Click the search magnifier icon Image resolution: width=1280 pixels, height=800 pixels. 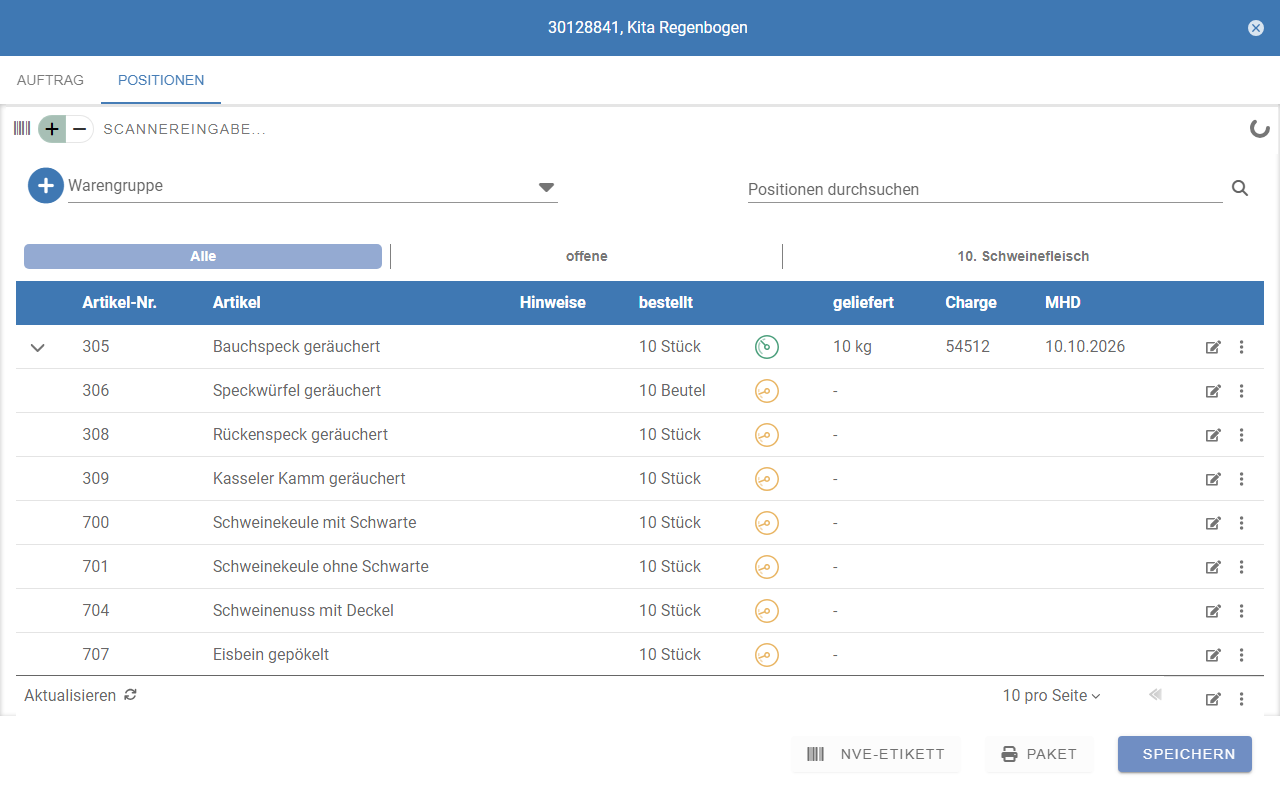[1240, 188]
